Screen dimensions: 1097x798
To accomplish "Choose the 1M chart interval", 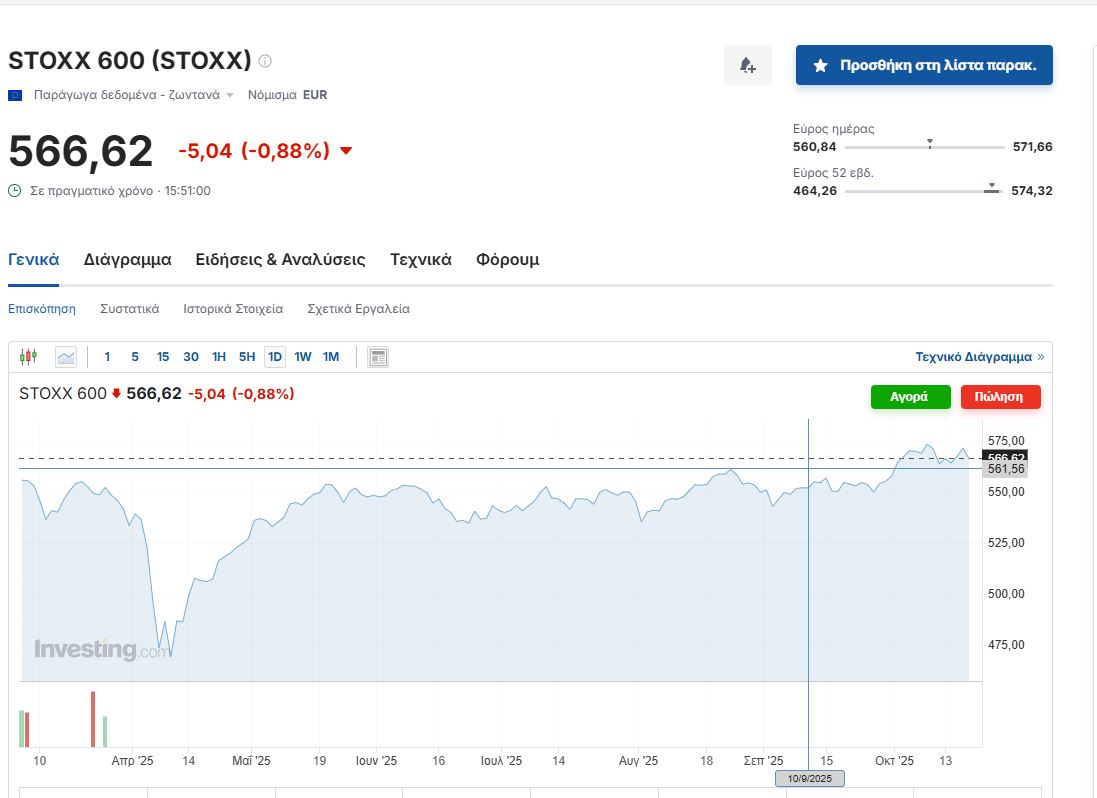I will pyautogui.click(x=331, y=357).
